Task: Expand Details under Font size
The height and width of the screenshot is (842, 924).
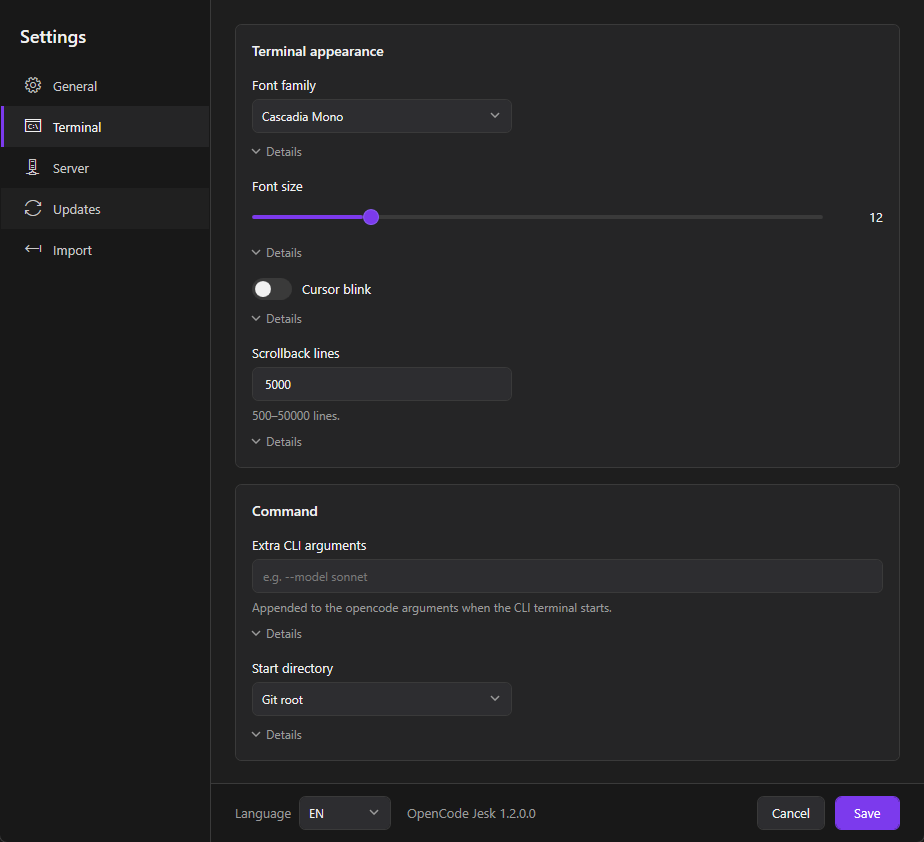Action: pos(277,253)
